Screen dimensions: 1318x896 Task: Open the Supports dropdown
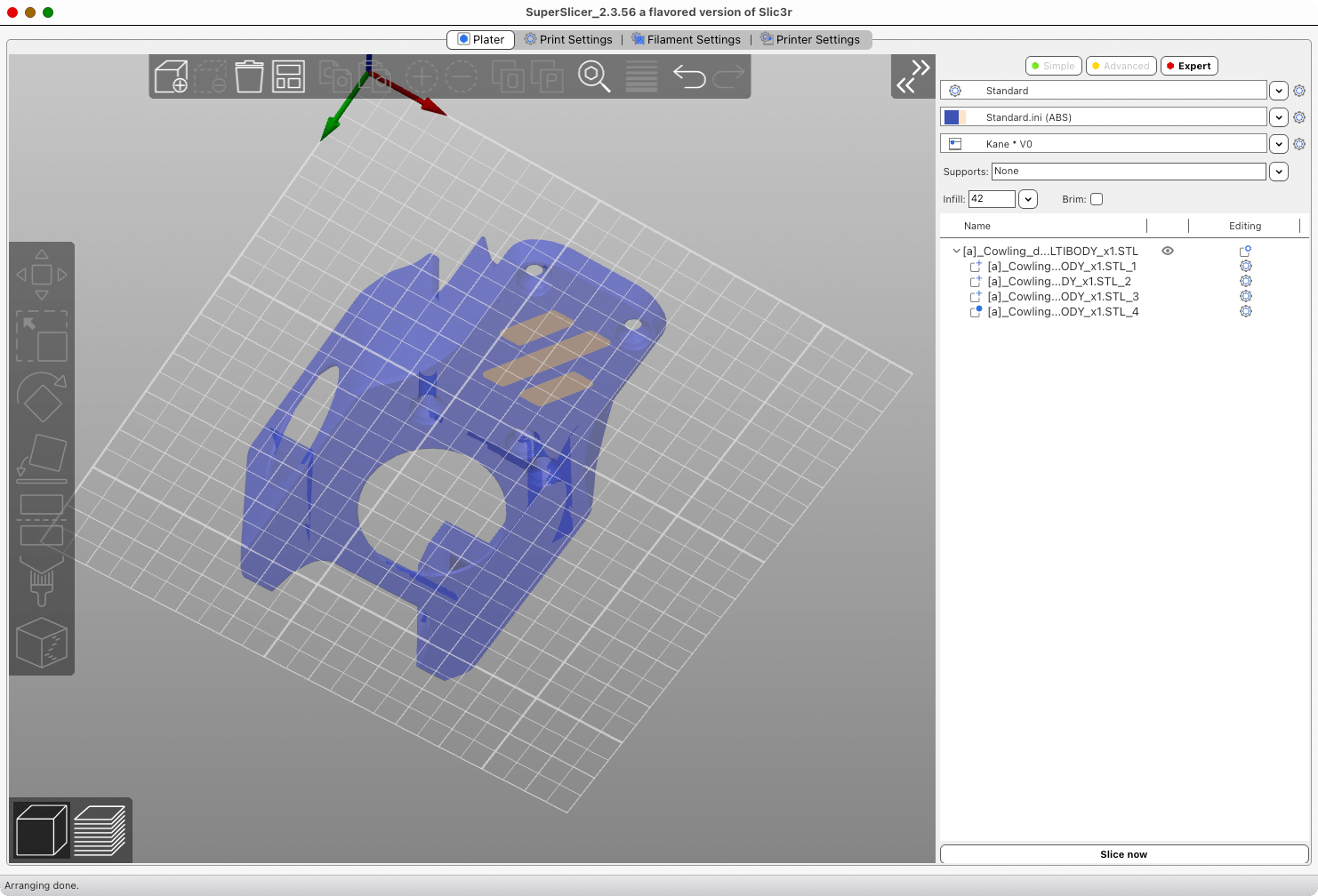coord(1278,172)
